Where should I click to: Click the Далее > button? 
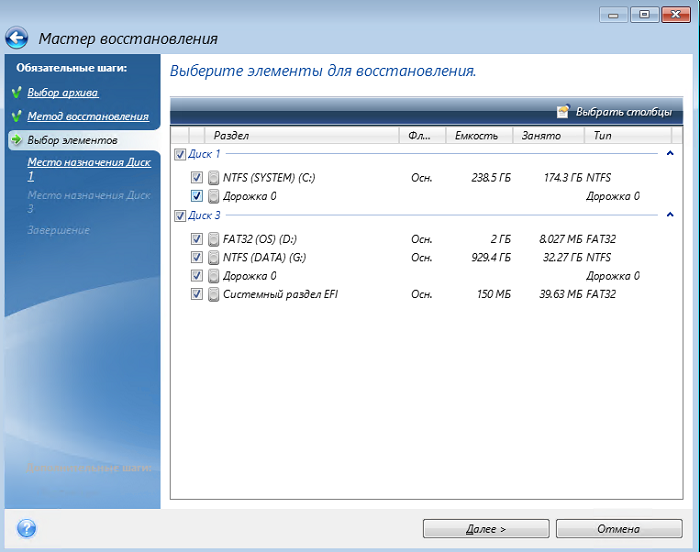click(x=485, y=528)
